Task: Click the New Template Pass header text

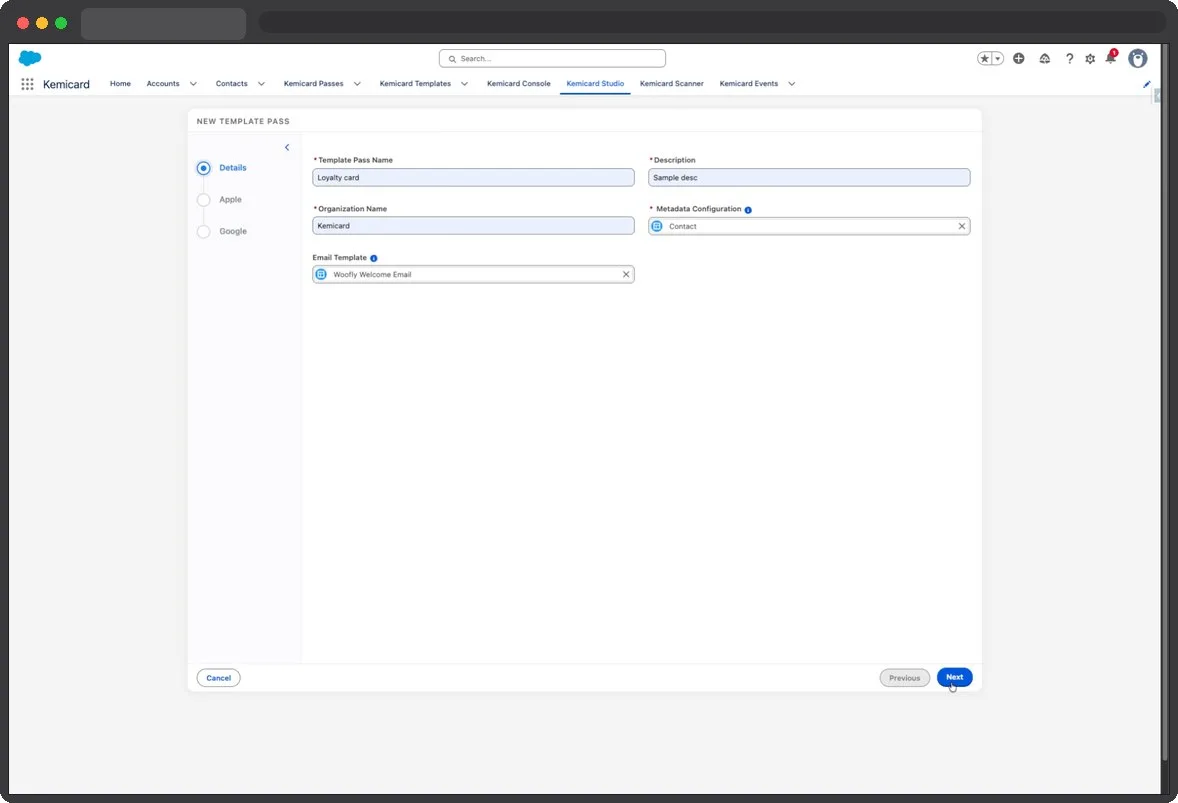Action: coord(243,121)
